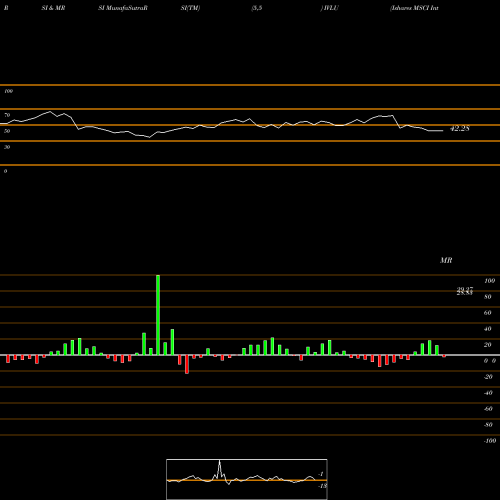Click the RSI axis label 50
Screen dimensions: 500x500
7,131
